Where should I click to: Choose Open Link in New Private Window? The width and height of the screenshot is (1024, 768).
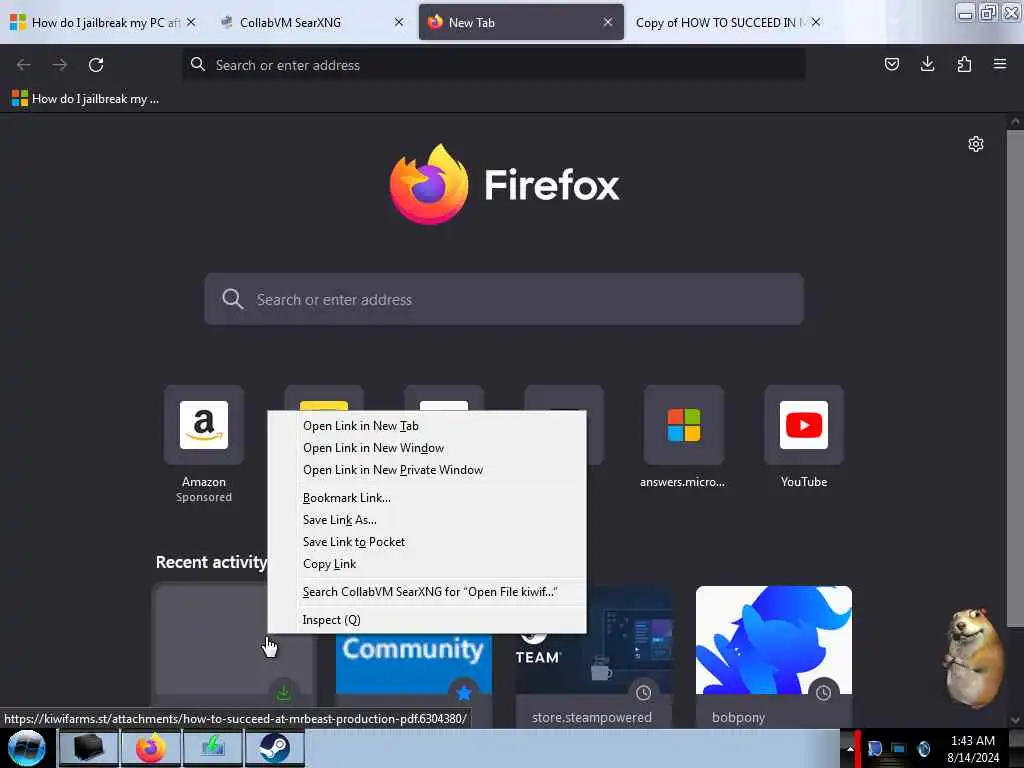427,470
